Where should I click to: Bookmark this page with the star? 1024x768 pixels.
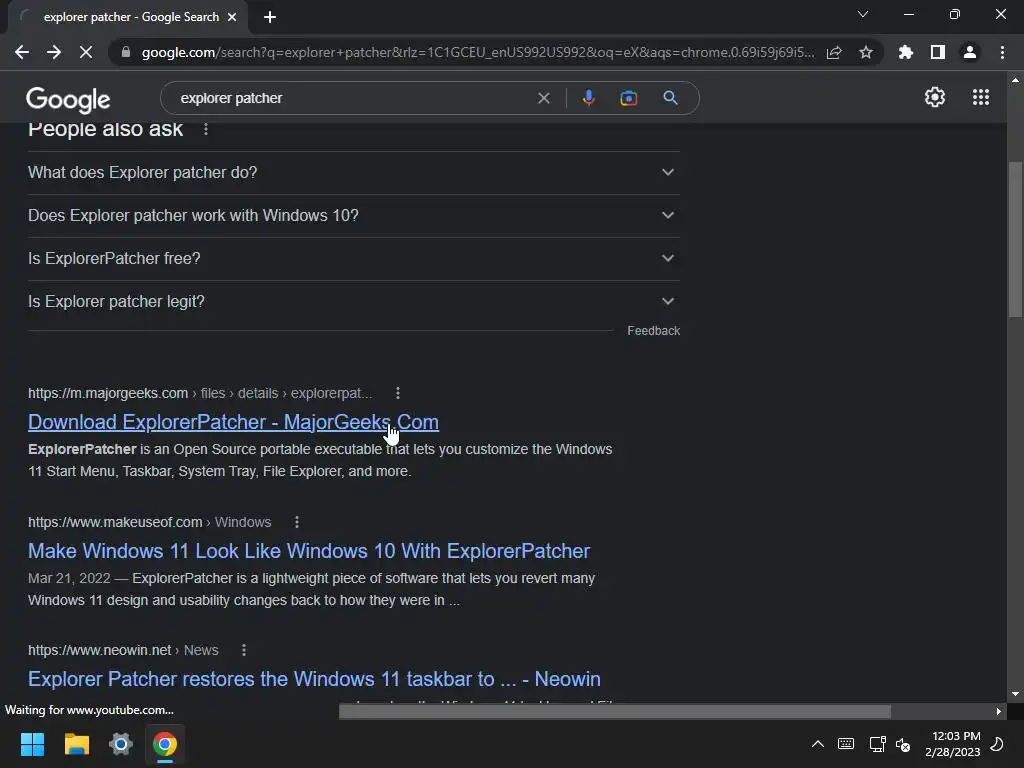click(x=866, y=52)
